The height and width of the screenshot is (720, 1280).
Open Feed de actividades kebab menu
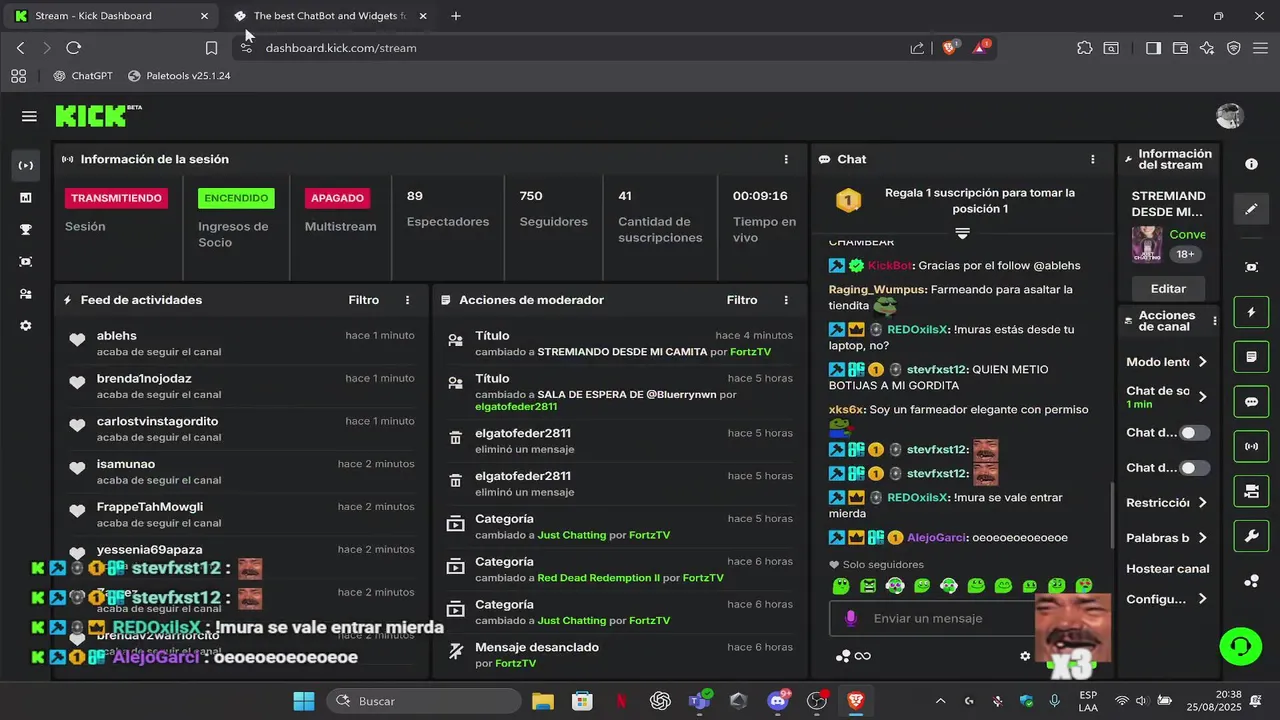[x=407, y=300]
